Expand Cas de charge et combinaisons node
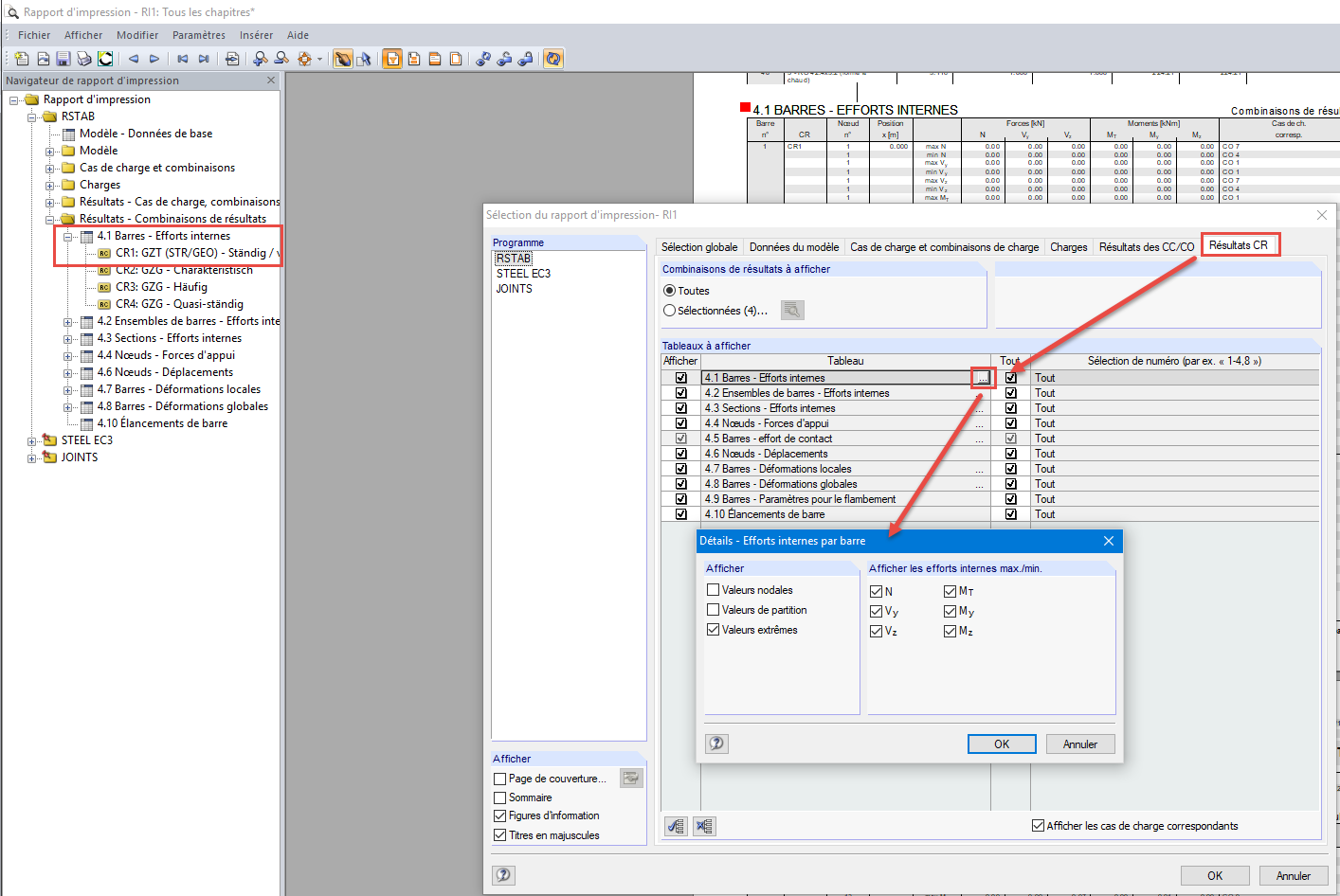 point(49,168)
